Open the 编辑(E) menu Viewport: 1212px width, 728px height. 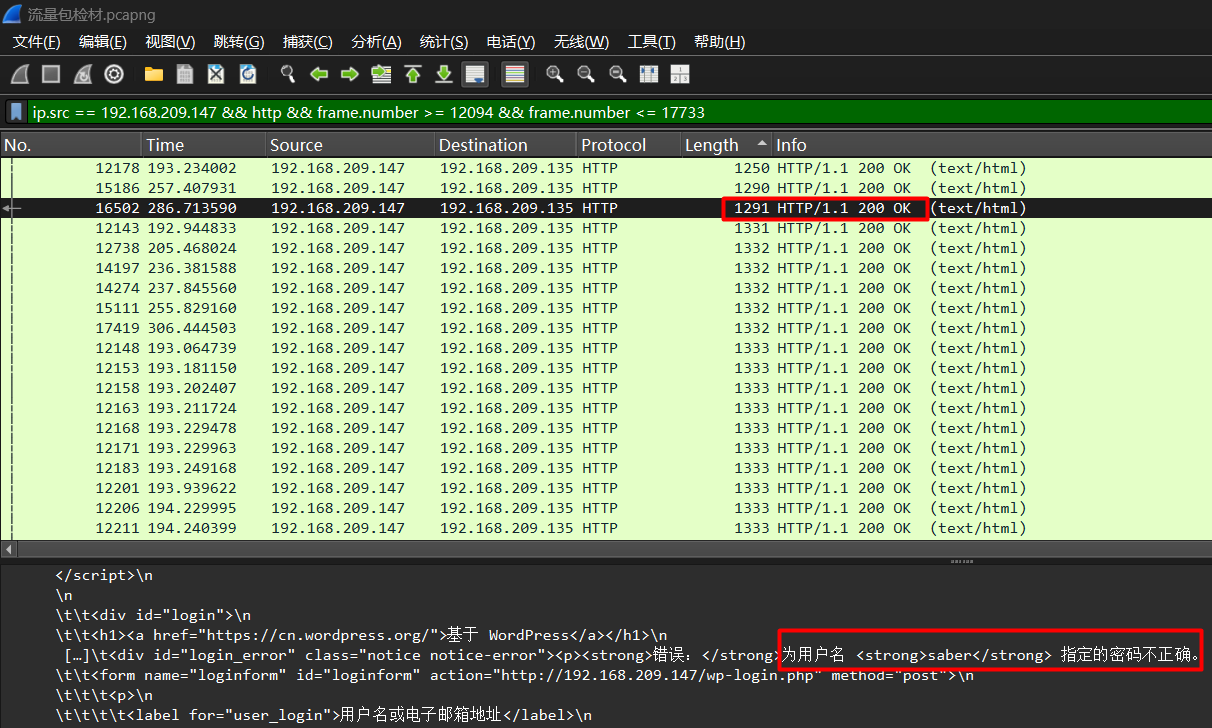(x=103, y=42)
